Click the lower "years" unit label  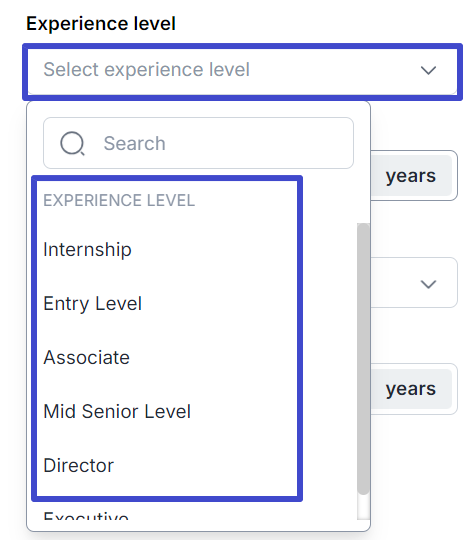pyautogui.click(x=411, y=389)
